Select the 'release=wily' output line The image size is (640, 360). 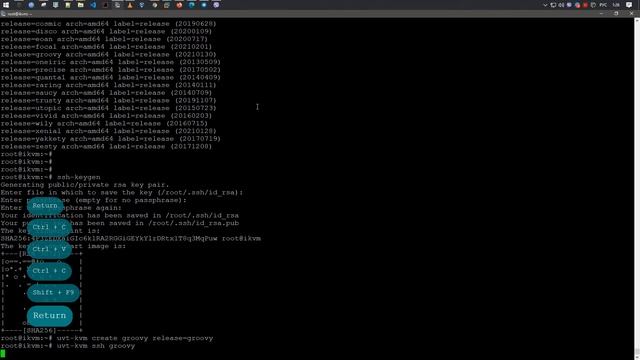(x=104, y=123)
